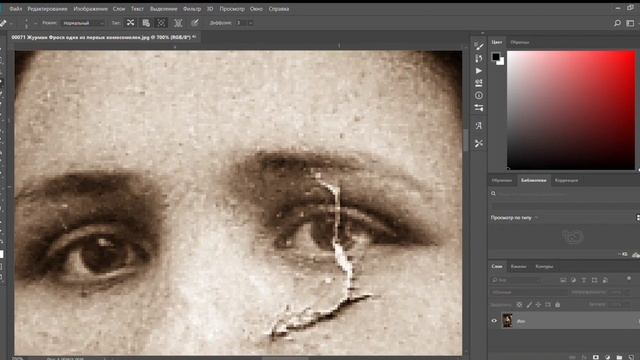Open the collapsed panel icon showing sliders

(x=479, y=108)
